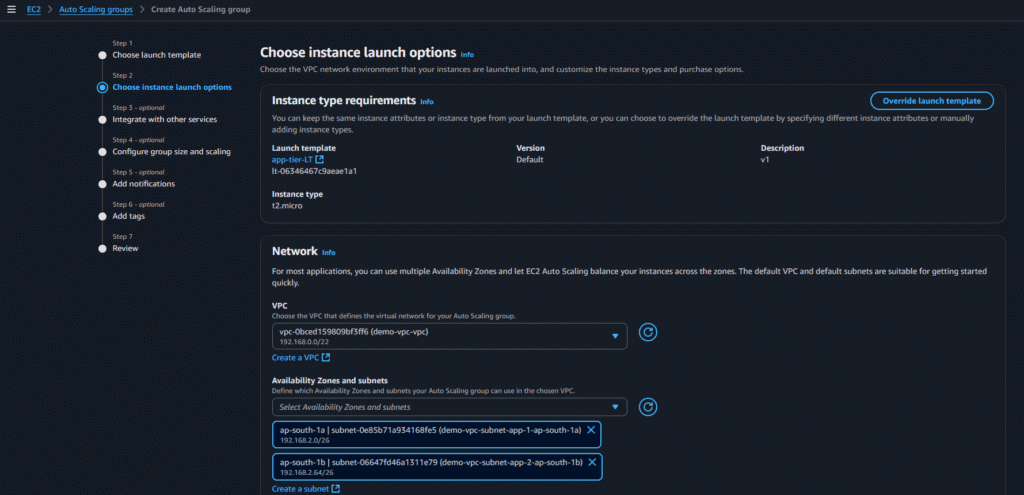Click the Override launch template button
1024x495 pixels.
931,101
